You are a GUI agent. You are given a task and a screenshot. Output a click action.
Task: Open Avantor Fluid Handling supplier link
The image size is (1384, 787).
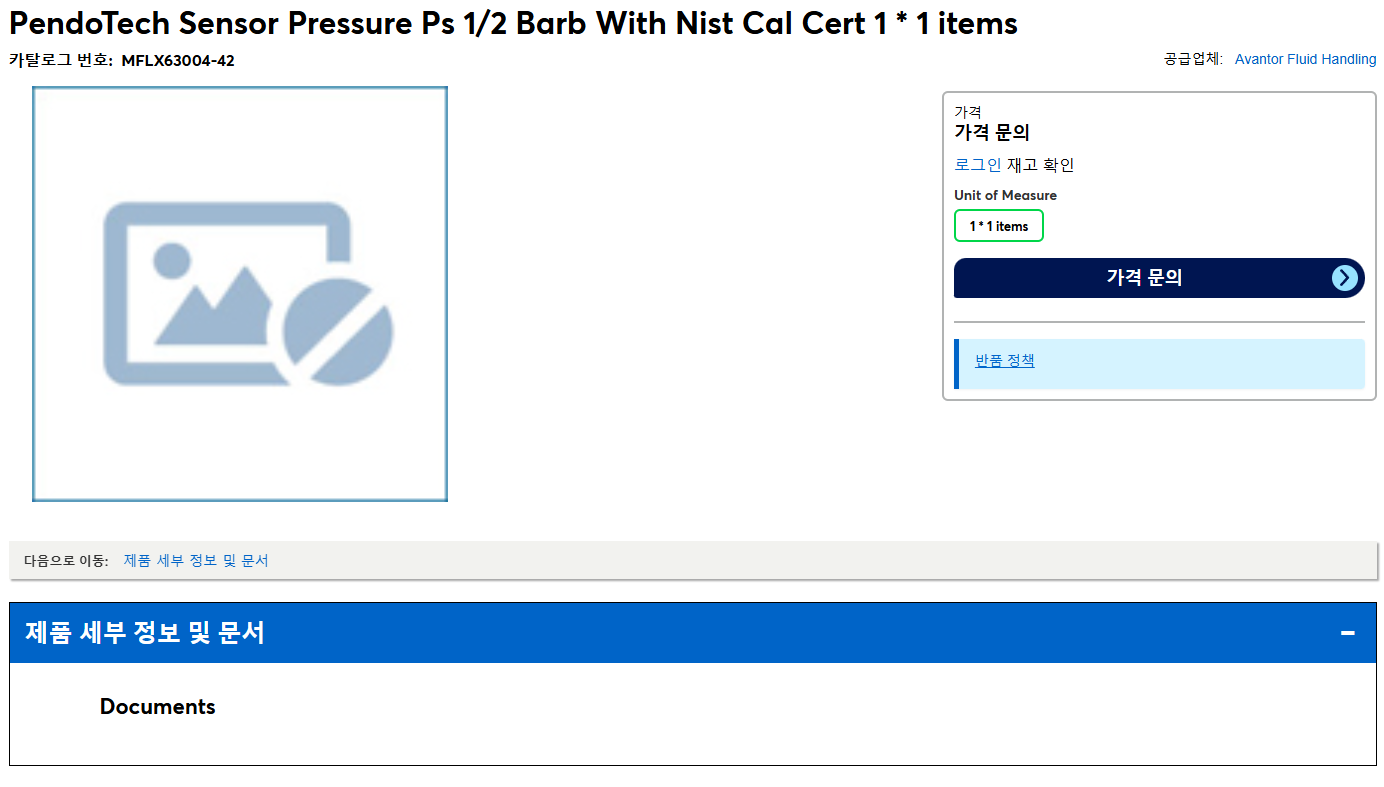1305,59
